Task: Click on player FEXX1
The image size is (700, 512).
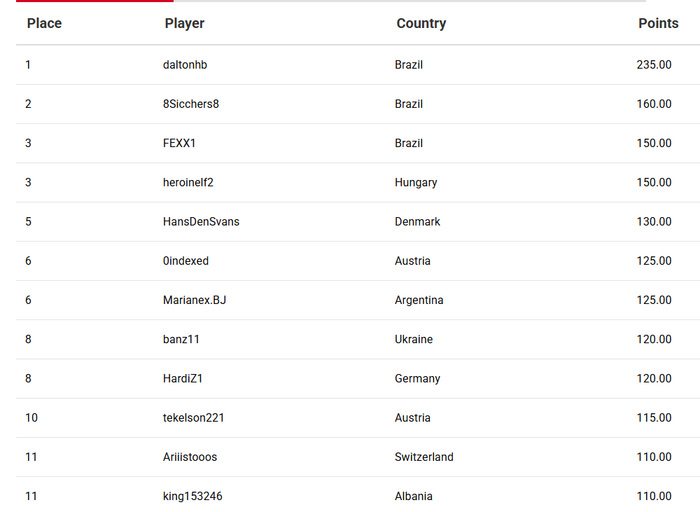Action: pos(179,143)
